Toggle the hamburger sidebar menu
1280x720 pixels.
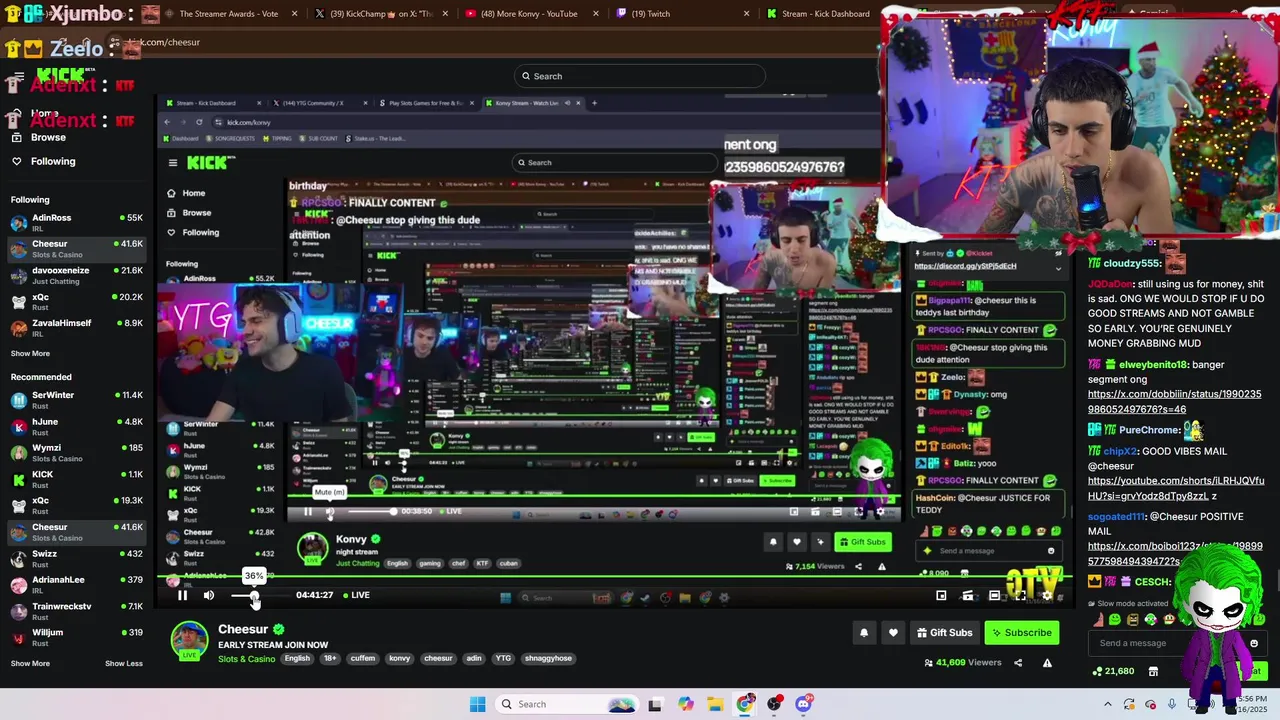tap(18, 77)
